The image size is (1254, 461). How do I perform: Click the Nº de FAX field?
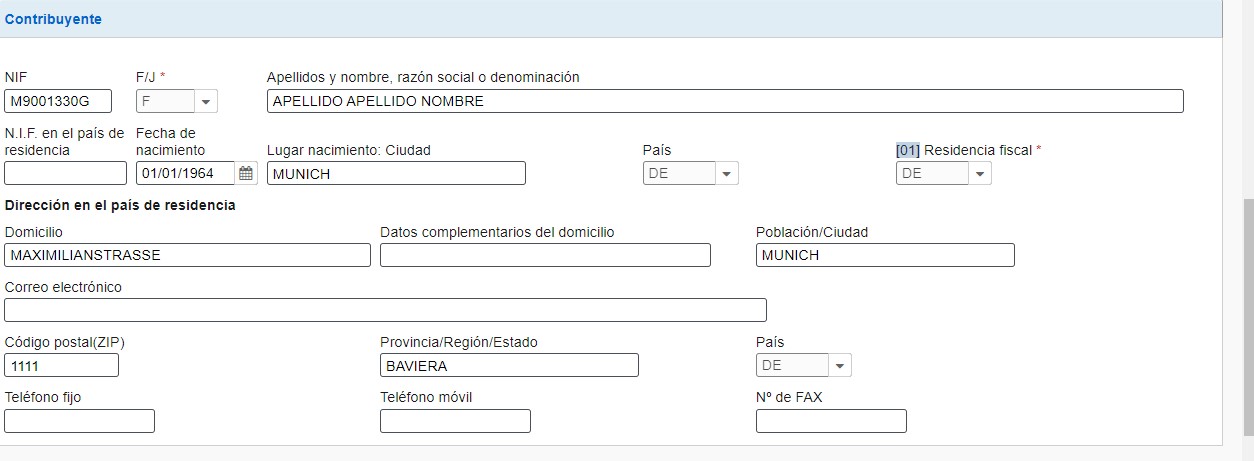point(831,421)
